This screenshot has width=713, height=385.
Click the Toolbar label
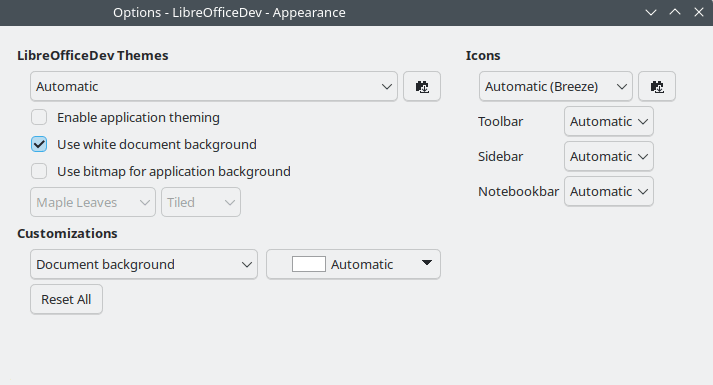[x=500, y=121]
